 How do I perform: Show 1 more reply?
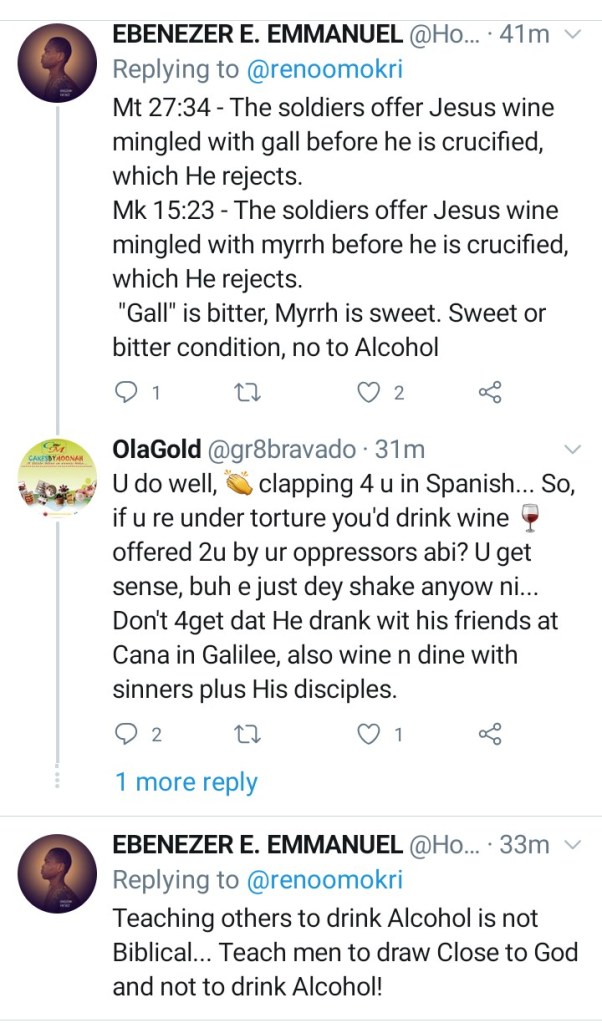[x=186, y=782]
